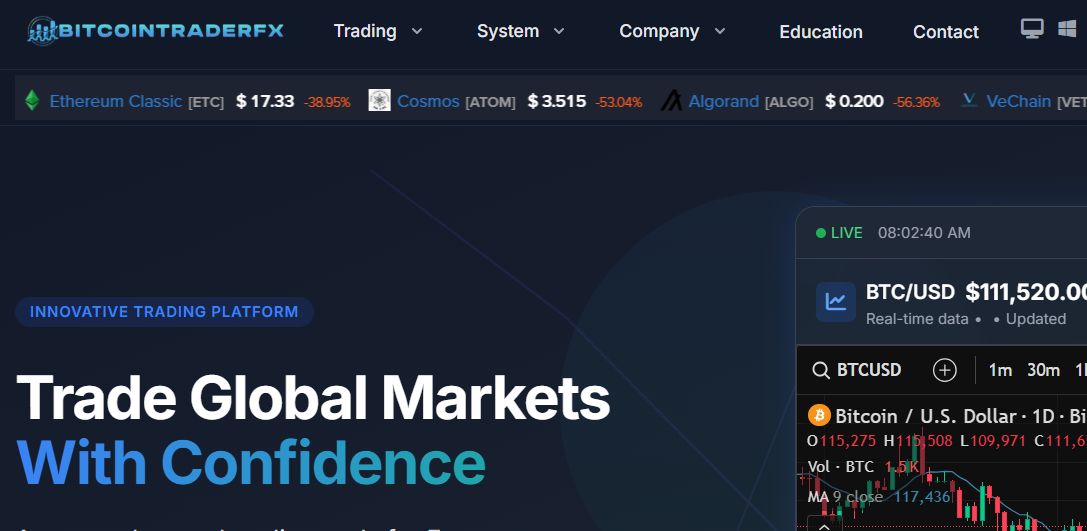Click the MA value 117,436
The width and height of the screenshot is (1087, 531).
pos(922,497)
